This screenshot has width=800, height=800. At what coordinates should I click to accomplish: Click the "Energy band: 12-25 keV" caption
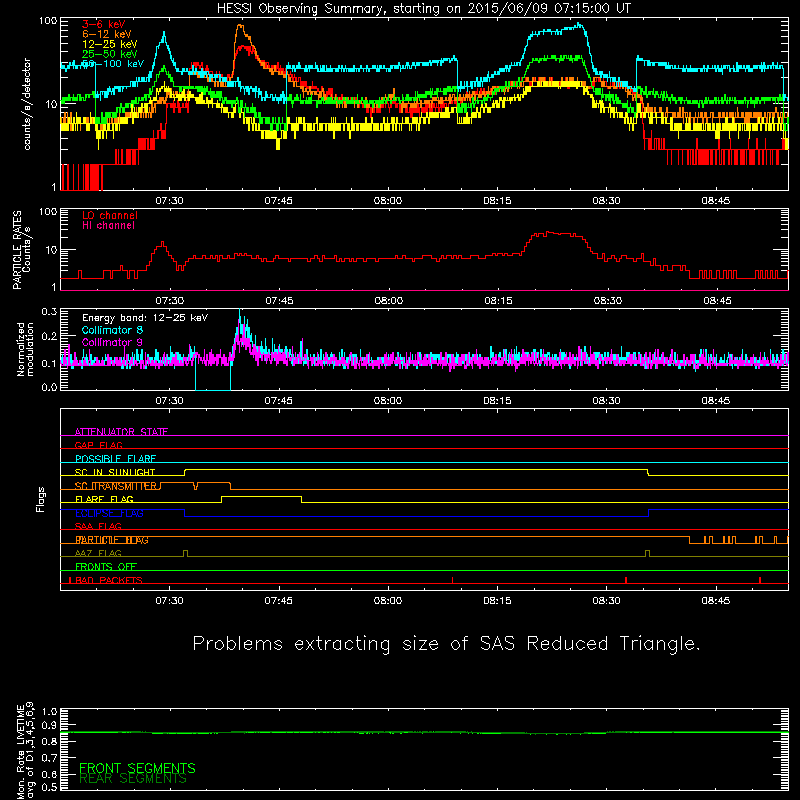point(145,318)
